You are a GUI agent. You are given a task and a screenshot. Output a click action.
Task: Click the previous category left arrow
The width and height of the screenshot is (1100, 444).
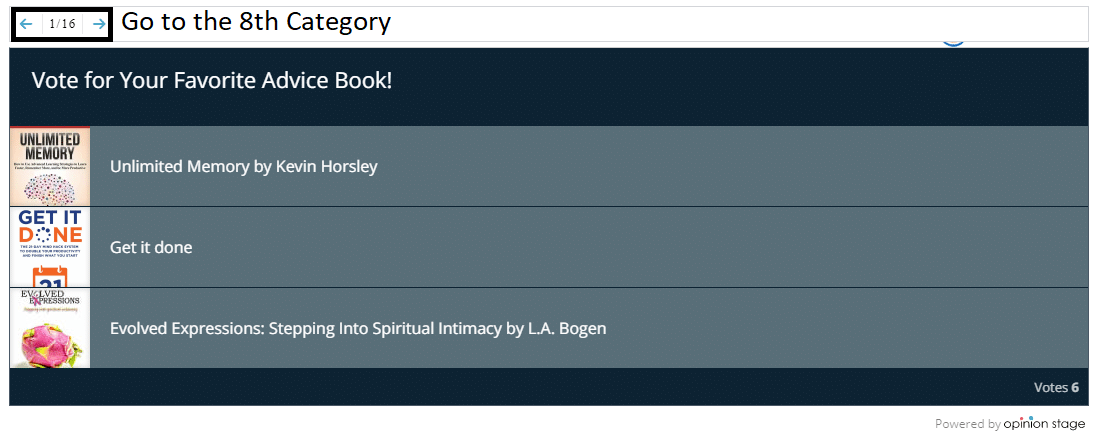[x=27, y=25]
